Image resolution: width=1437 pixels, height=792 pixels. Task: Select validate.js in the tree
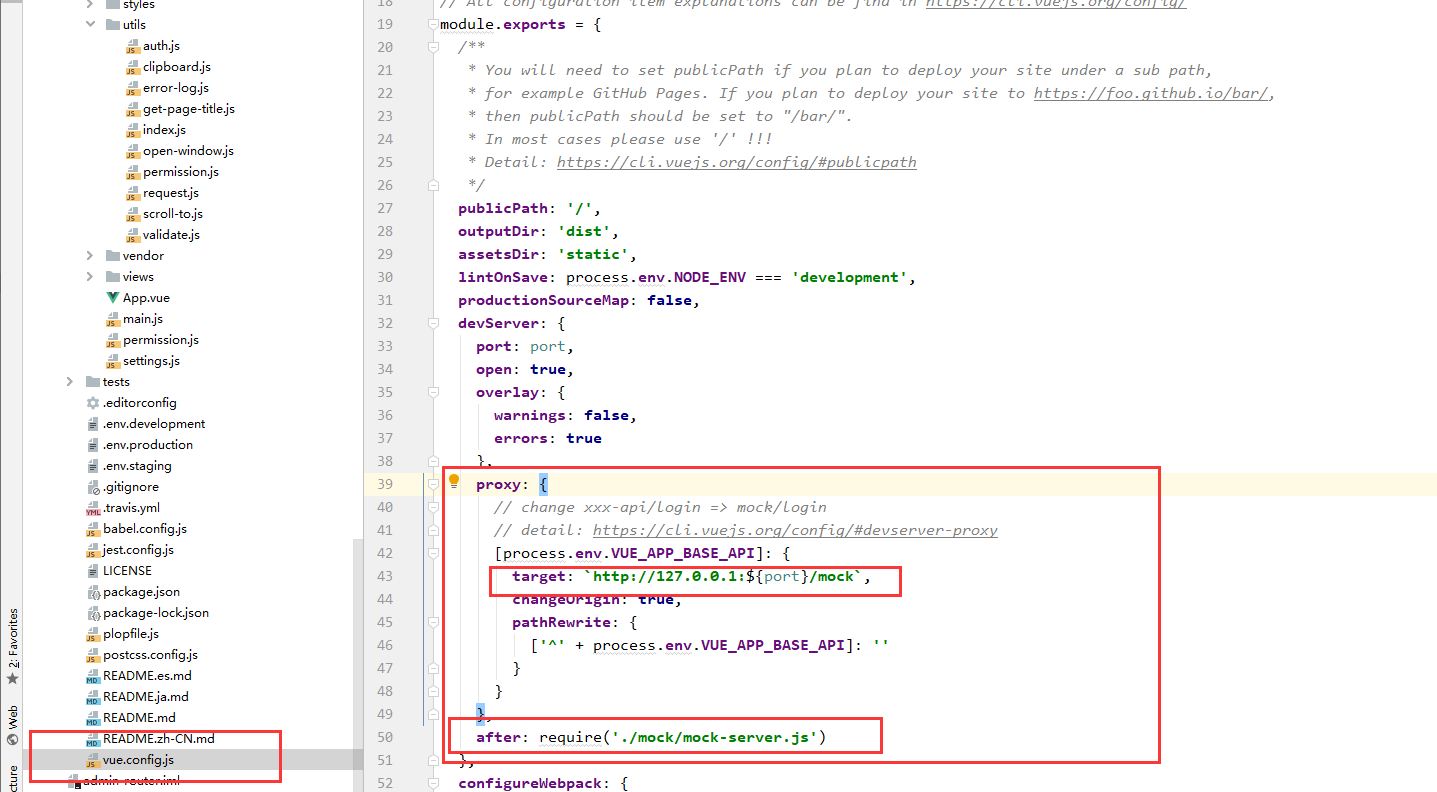pyautogui.click(x=171, y=235)
